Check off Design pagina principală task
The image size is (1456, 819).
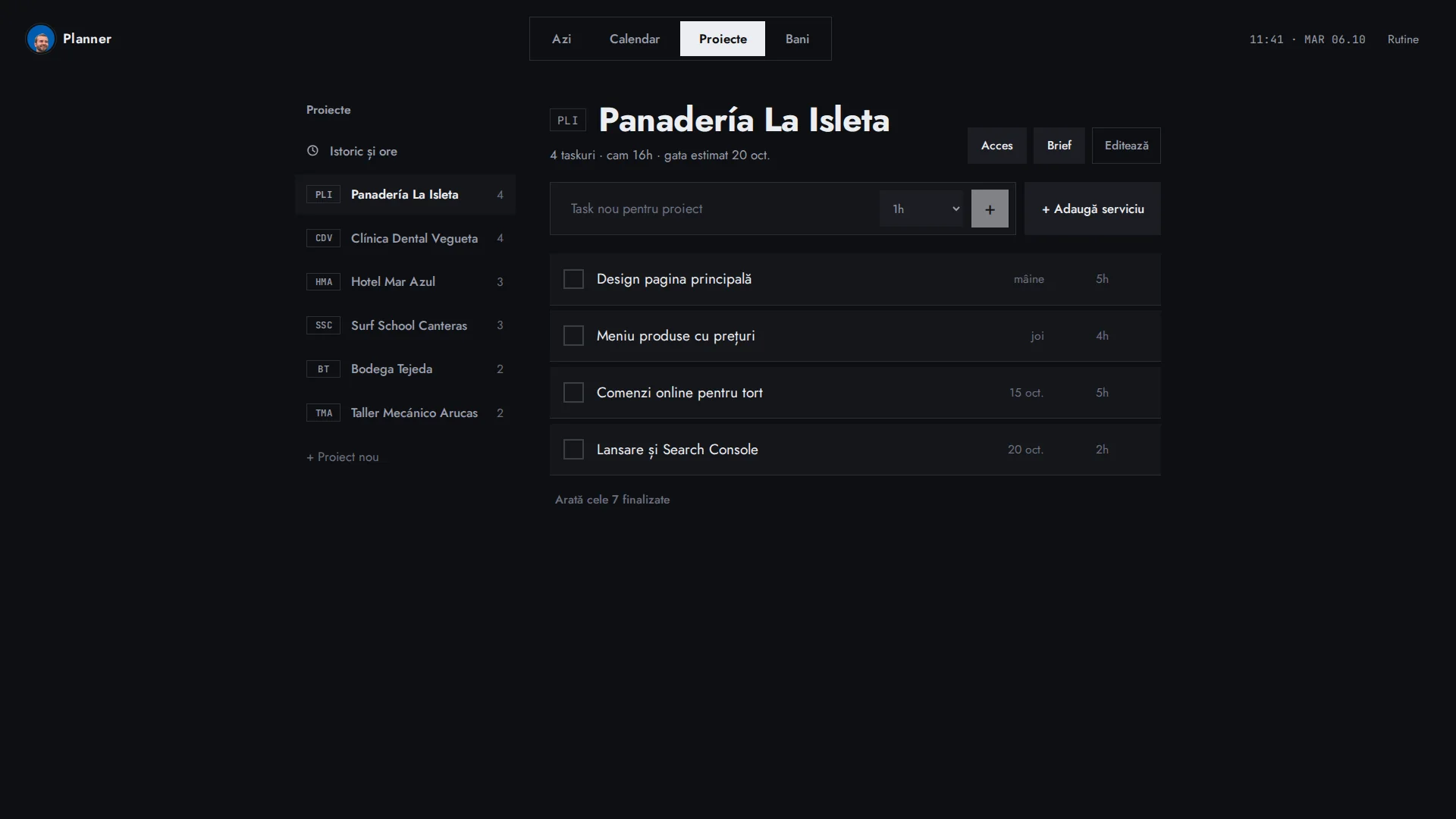click(x=573, y=279)
